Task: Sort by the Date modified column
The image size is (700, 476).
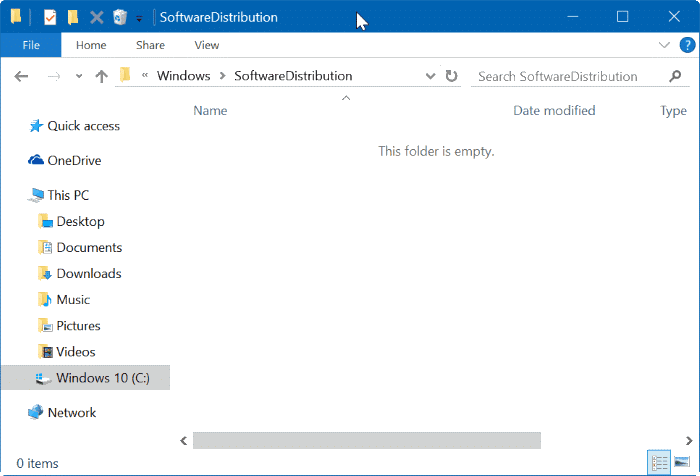Action: (554, 110)
